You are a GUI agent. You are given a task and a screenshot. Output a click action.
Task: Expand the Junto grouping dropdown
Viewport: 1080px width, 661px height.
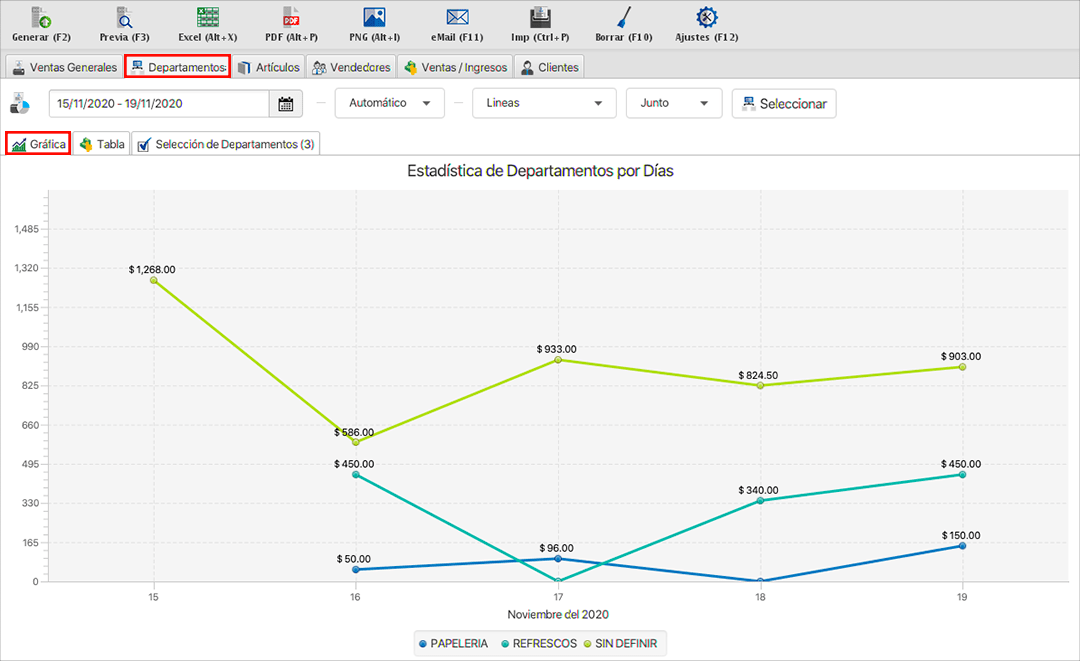(x=673, y=103)
